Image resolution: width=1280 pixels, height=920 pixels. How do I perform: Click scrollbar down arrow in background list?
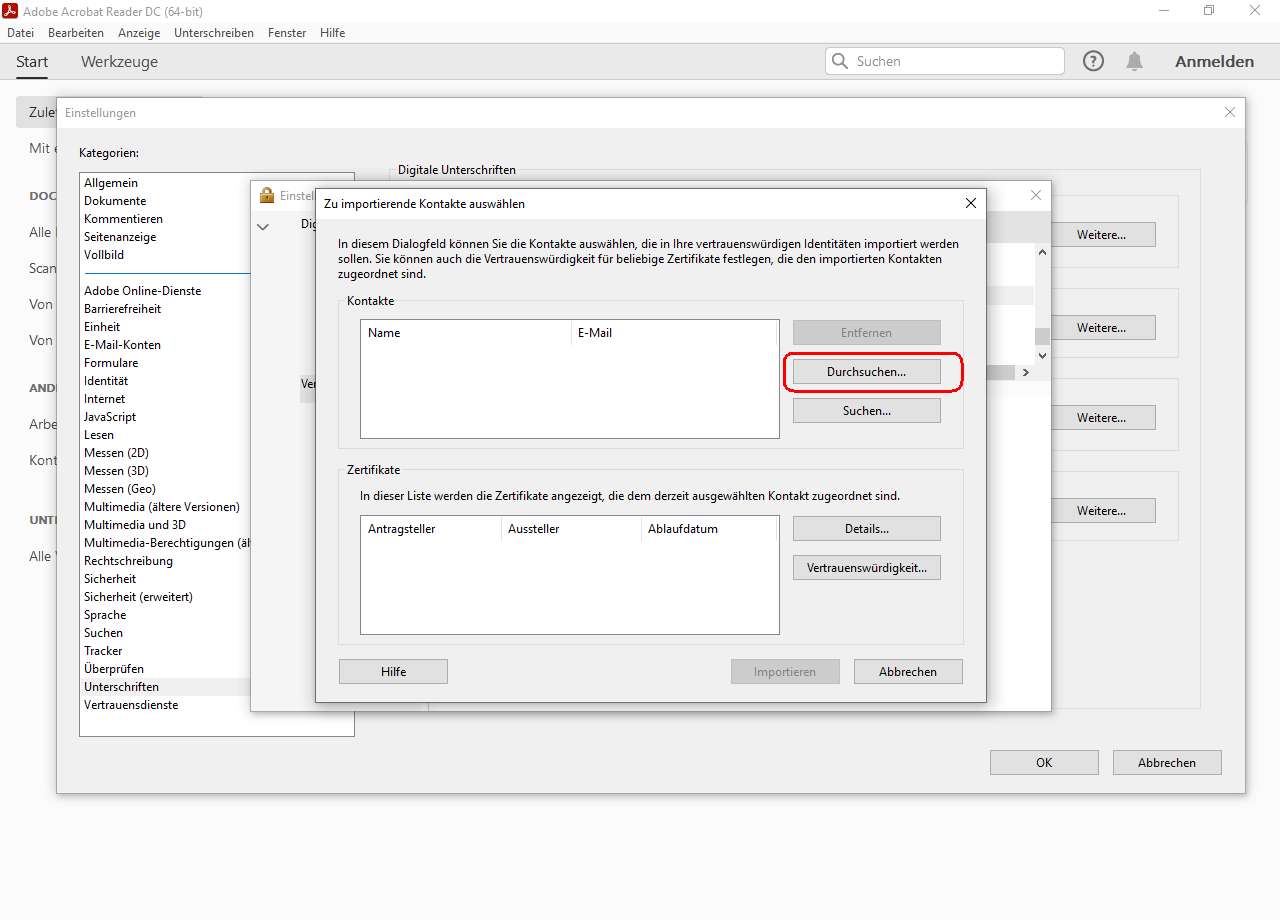[1042, 355]
